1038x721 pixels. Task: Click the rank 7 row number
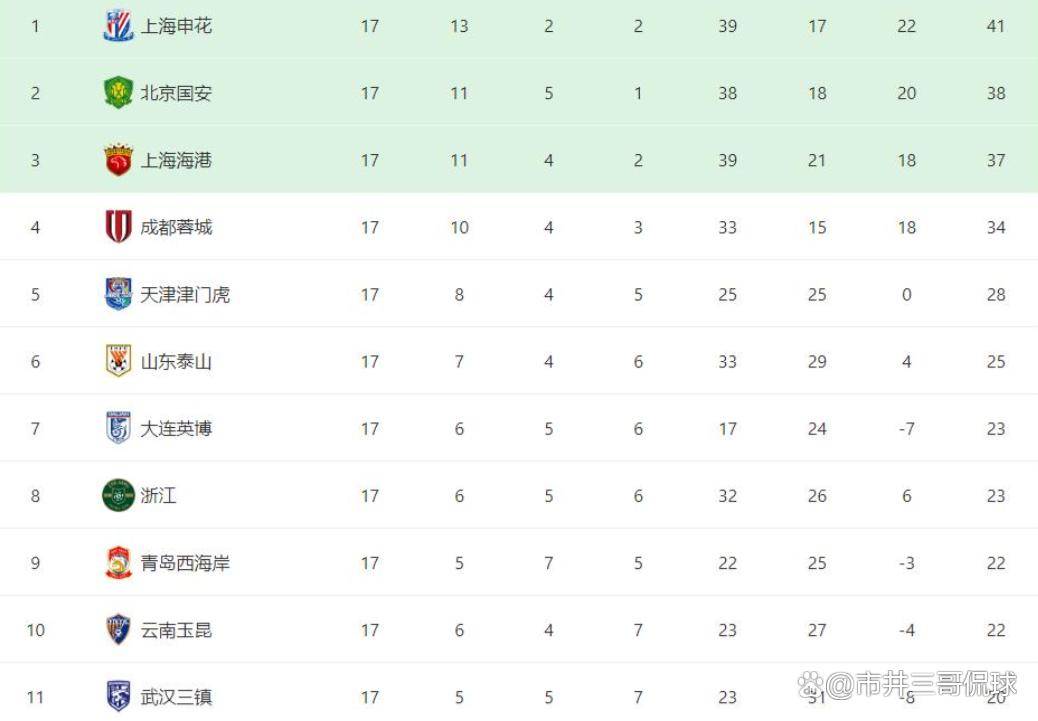[35, 428]
